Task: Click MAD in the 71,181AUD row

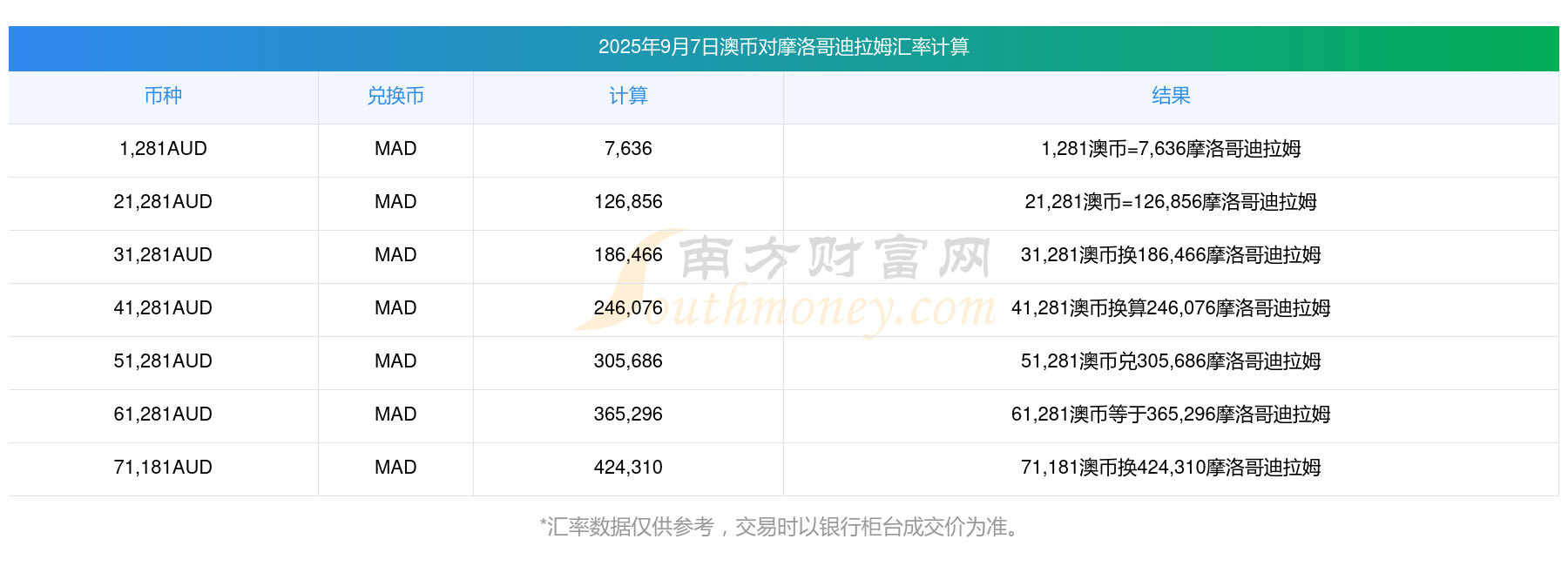Action: 395,468
